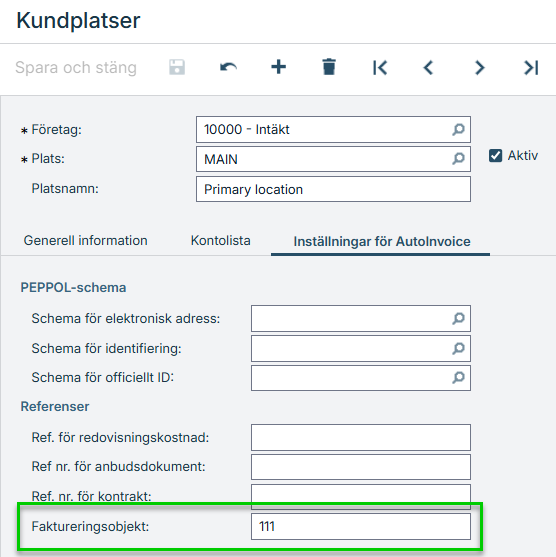Click Ref. nr. för kontrakt field

(x=361, y=496)
